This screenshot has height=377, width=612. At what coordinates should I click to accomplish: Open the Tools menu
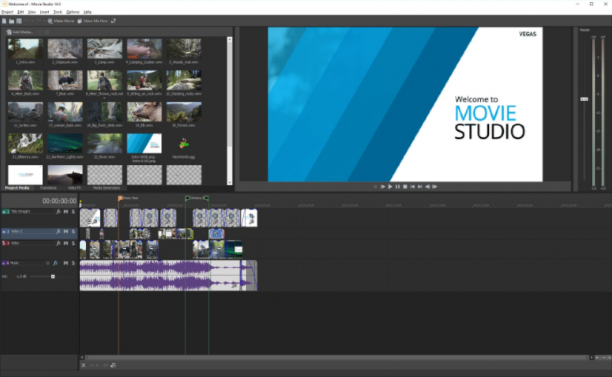pos(58,12)
